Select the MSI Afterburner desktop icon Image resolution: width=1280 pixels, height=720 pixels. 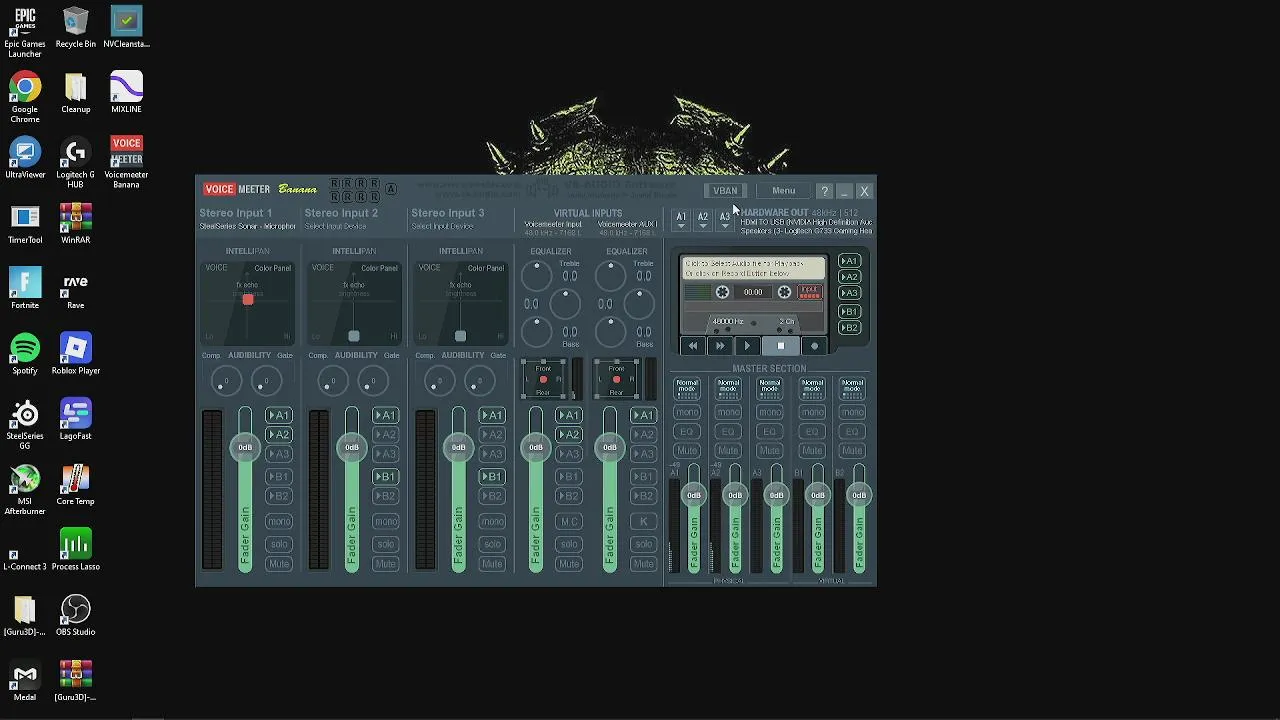(25, 490)
